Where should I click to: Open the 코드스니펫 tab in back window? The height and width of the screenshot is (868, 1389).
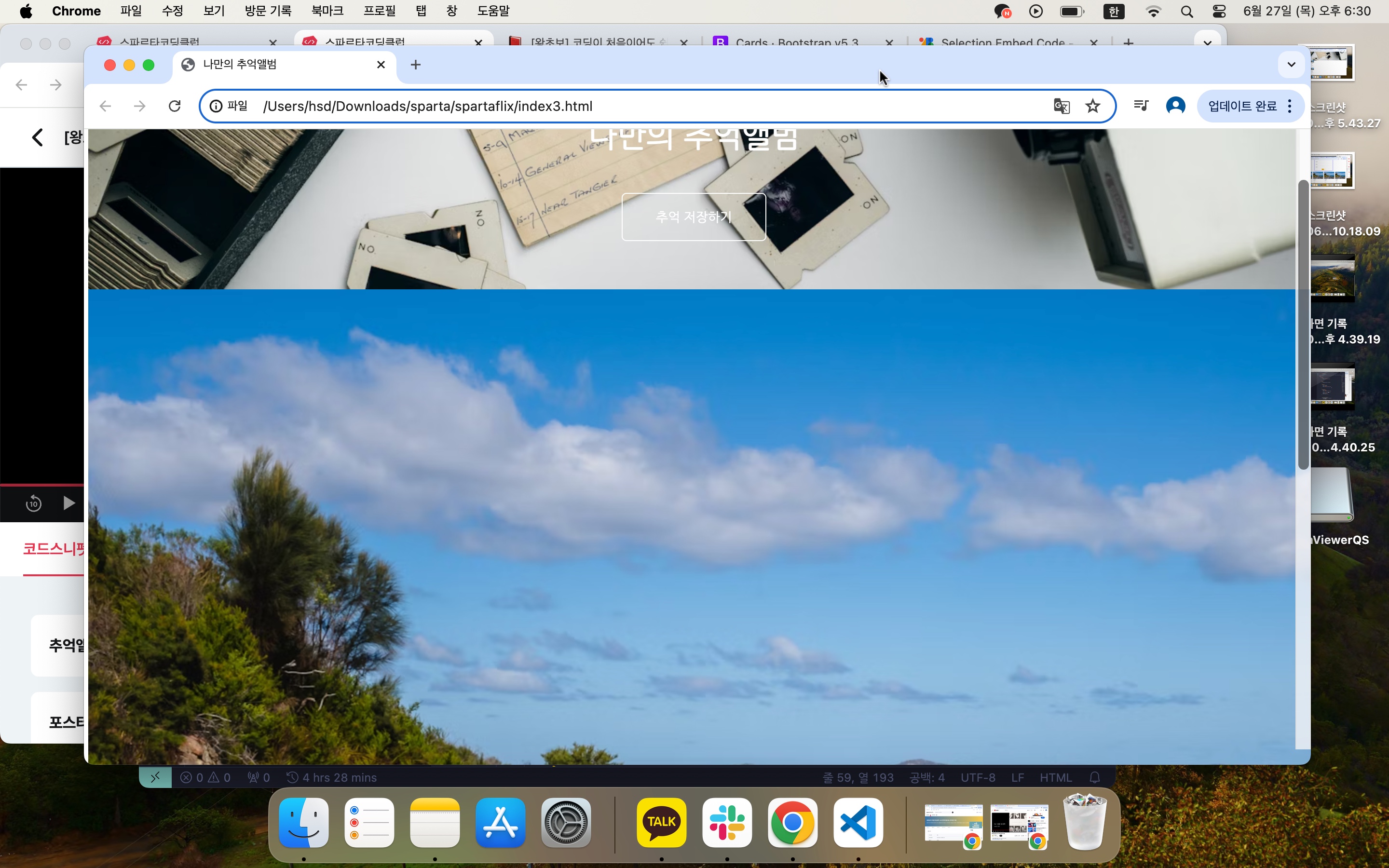(x=54, y=549)
